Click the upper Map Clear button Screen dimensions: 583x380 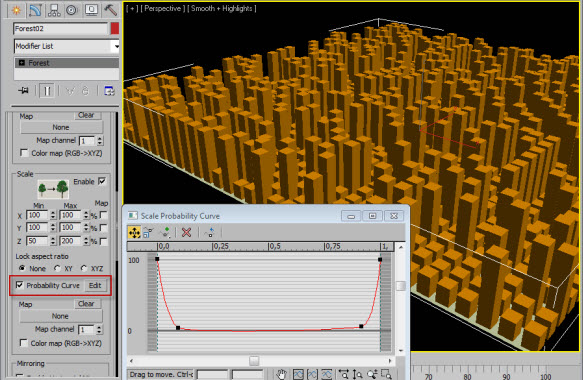pyautogui.click(x=86, y=115)
